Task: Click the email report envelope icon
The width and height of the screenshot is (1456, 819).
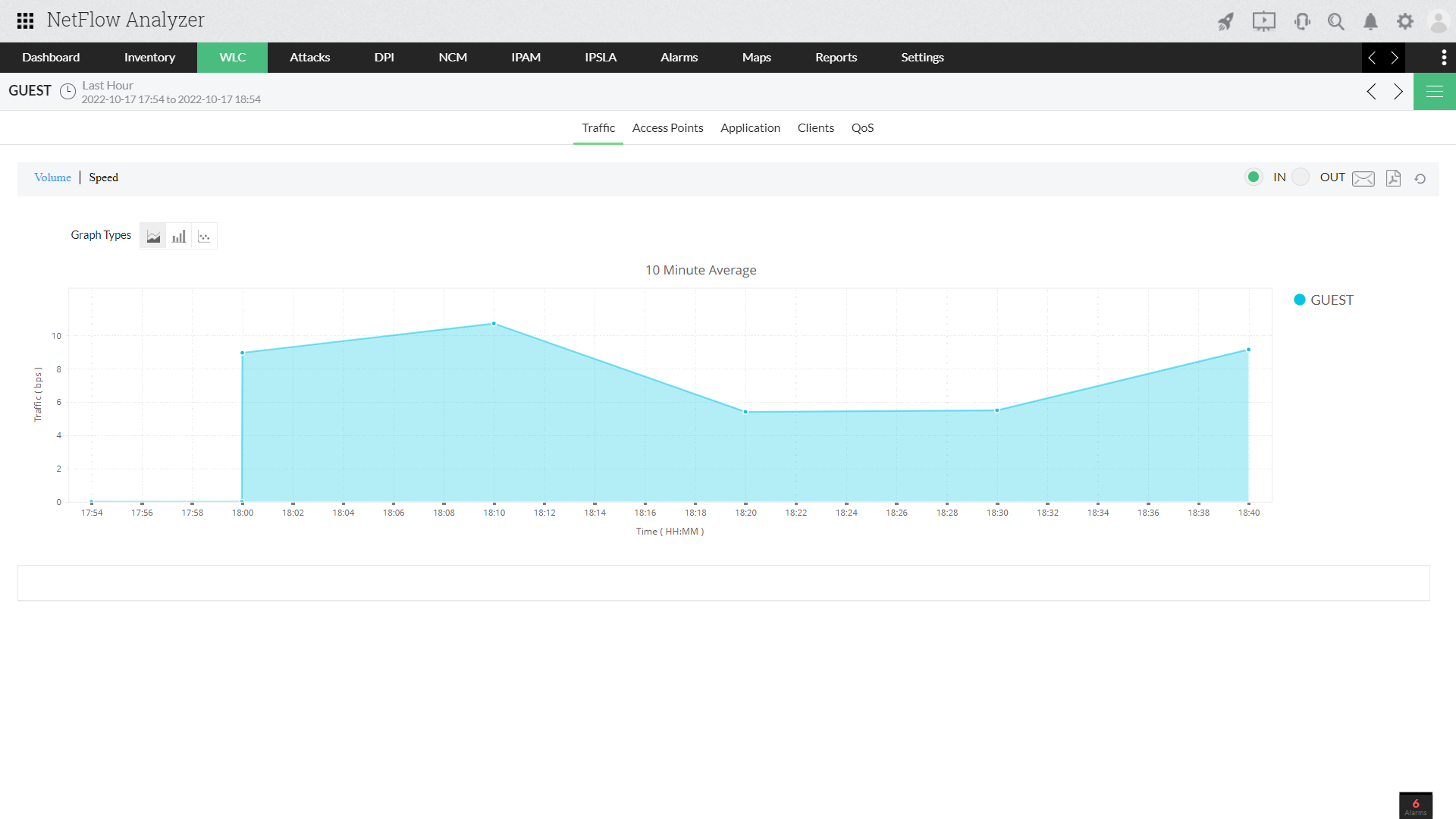Action: click(x=1363, y=178)
